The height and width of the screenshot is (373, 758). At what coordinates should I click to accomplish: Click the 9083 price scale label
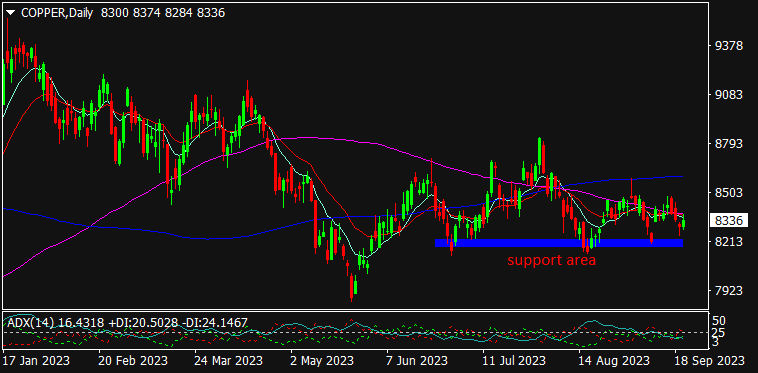729,95
